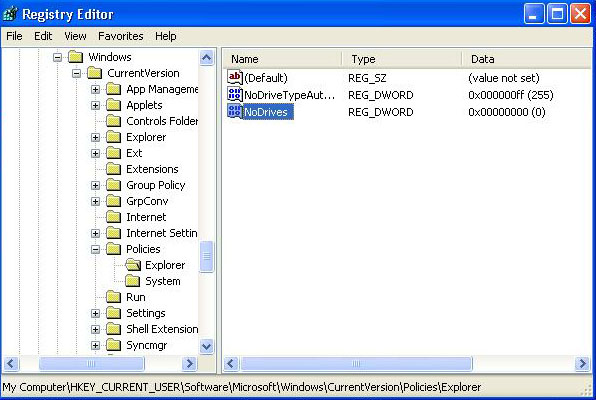The image size is (596, 400).
Task: Click the App Management folder icon
Action: [x=113, y=89]
